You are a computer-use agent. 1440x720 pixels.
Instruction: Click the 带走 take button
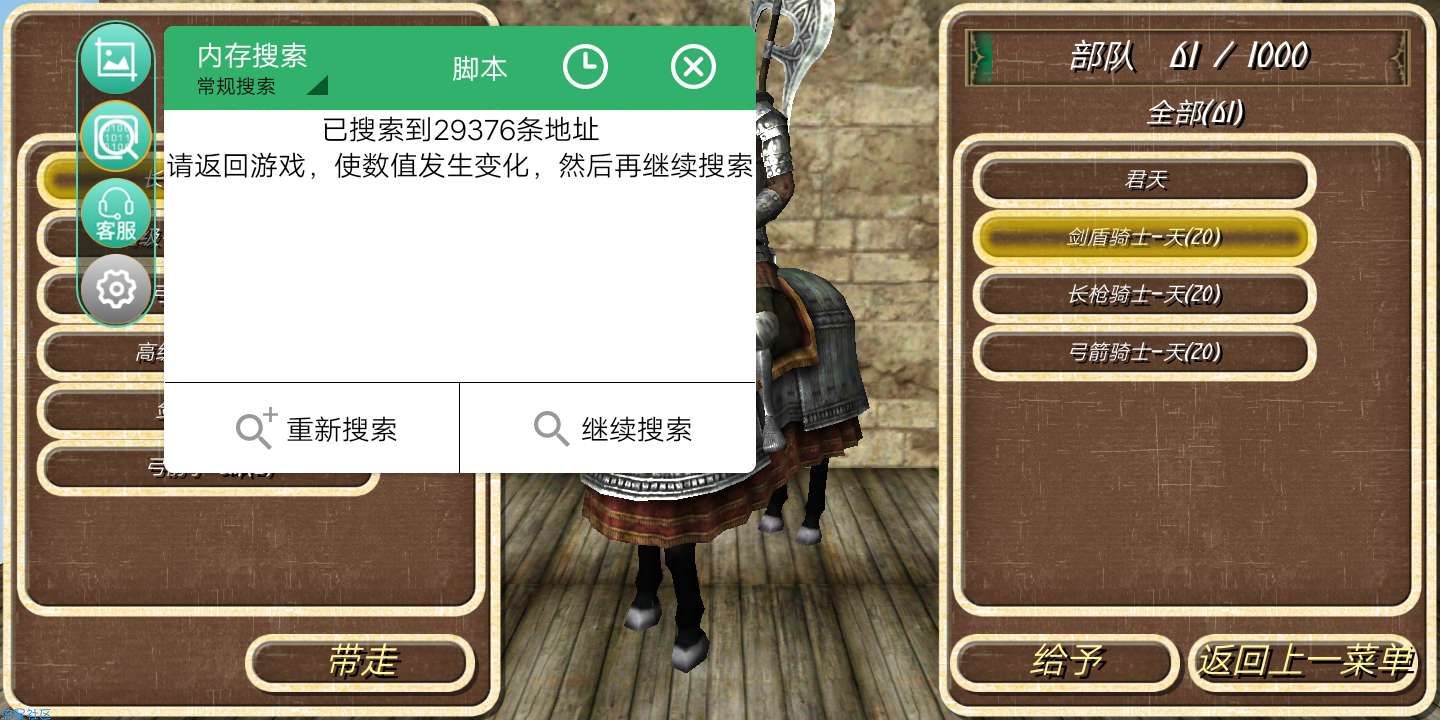(361, 662)
